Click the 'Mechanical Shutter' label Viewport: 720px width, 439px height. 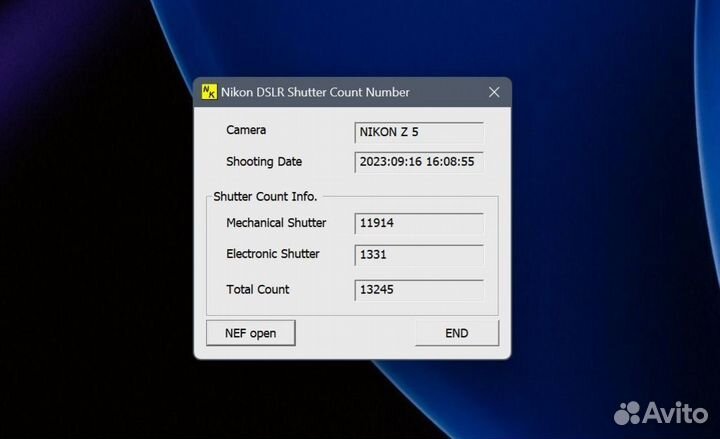coord(276,223)
